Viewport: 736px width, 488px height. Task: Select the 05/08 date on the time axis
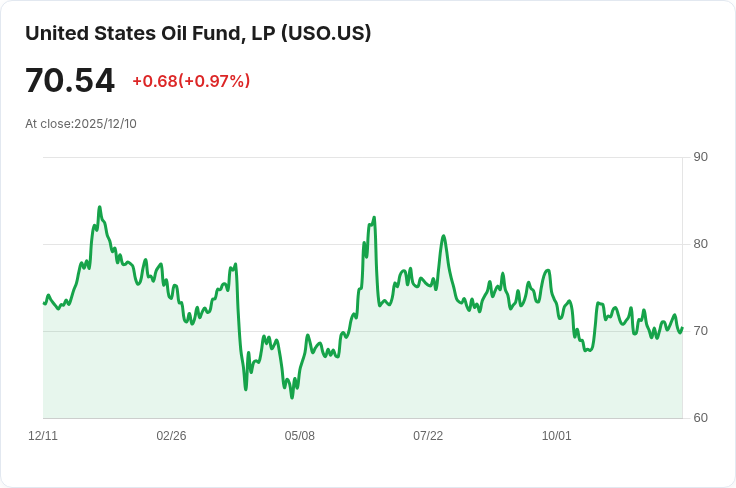coord(300,436)
